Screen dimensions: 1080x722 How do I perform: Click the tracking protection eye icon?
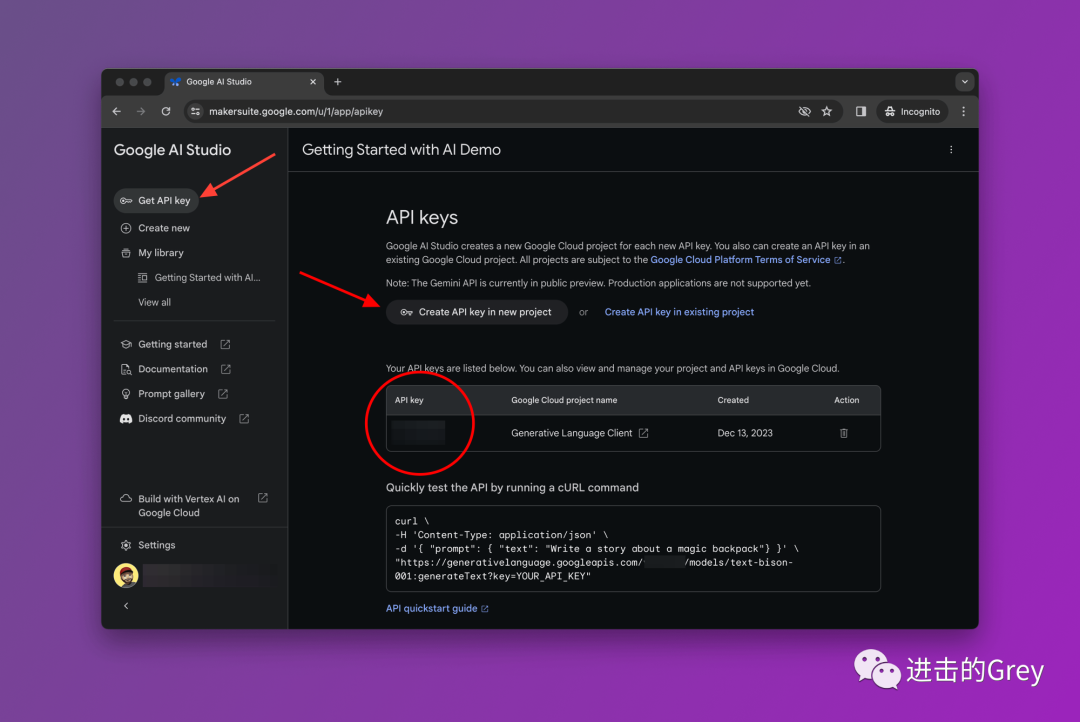[804, 111]
